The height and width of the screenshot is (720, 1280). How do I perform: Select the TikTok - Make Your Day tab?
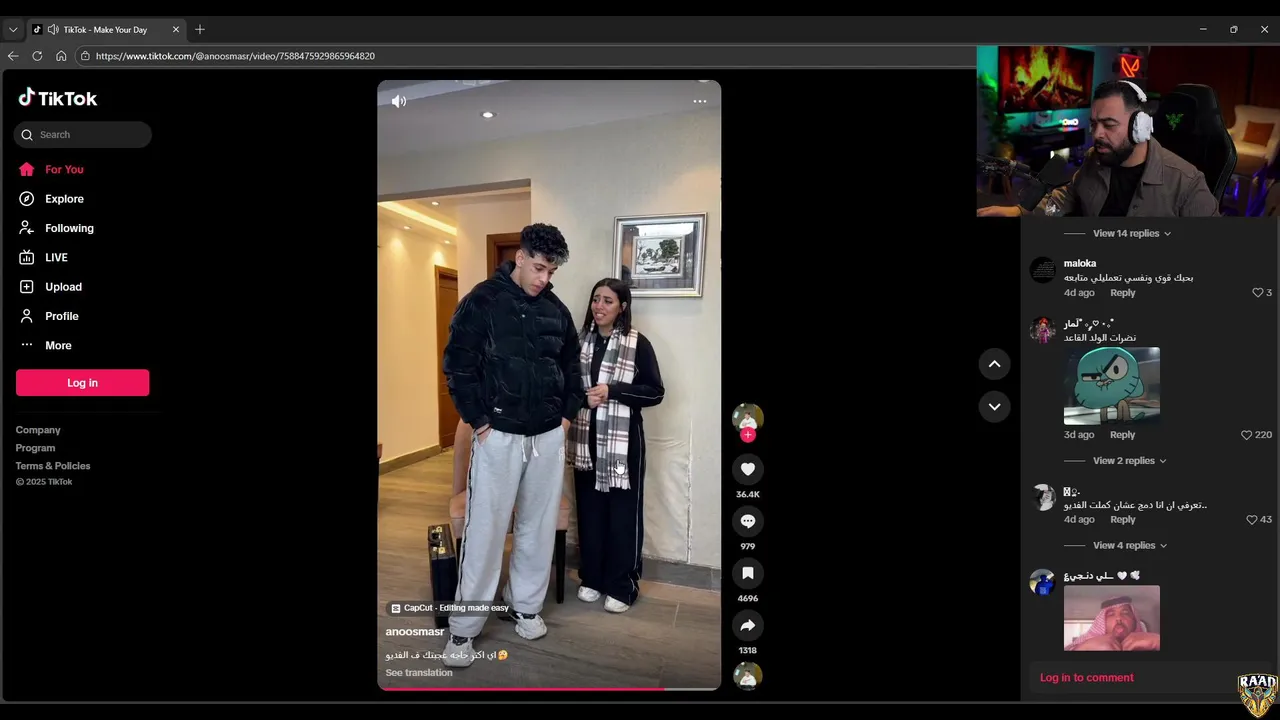[106, 30]
